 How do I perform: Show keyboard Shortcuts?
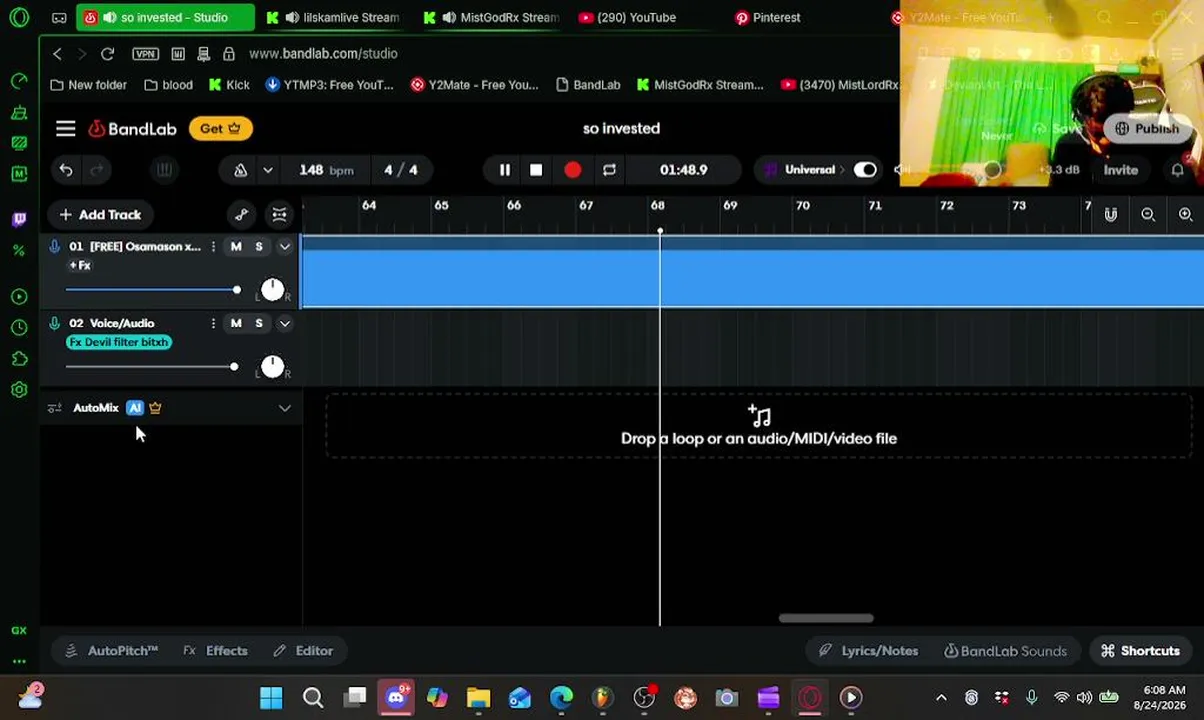tap(1141, 651)
